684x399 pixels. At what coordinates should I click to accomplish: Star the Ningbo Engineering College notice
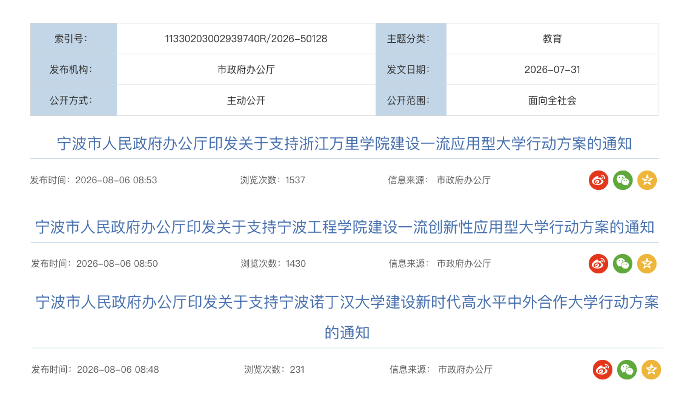647,264
